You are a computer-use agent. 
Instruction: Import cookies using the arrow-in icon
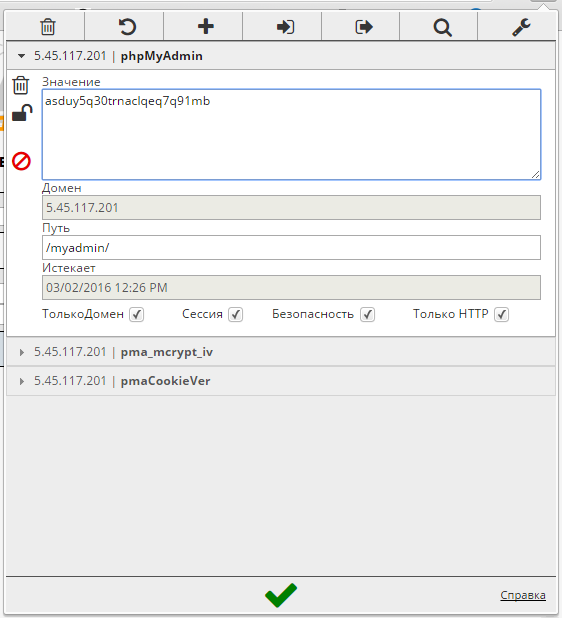tap(285, 27)
